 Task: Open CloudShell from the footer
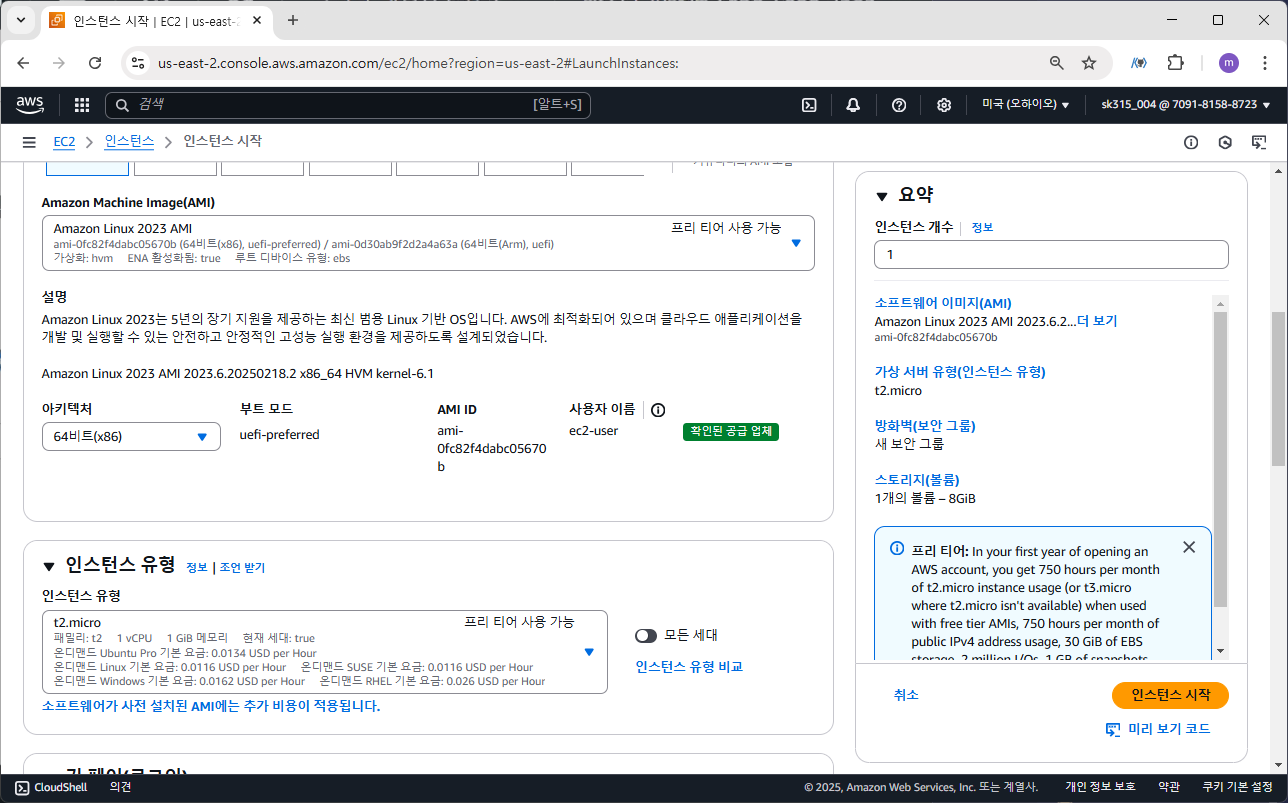51,787
